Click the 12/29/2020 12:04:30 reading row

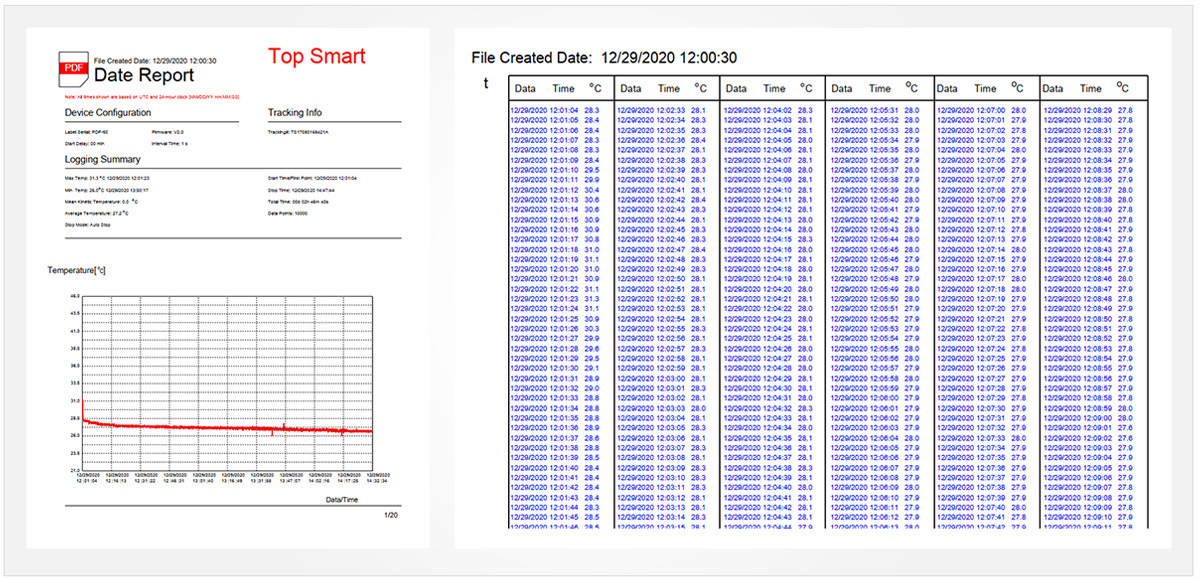(x=769, y=388)
